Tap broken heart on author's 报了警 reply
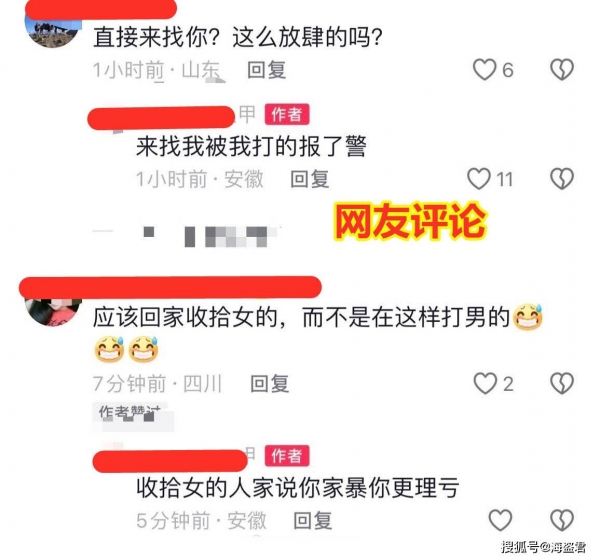 pos(562,179)
